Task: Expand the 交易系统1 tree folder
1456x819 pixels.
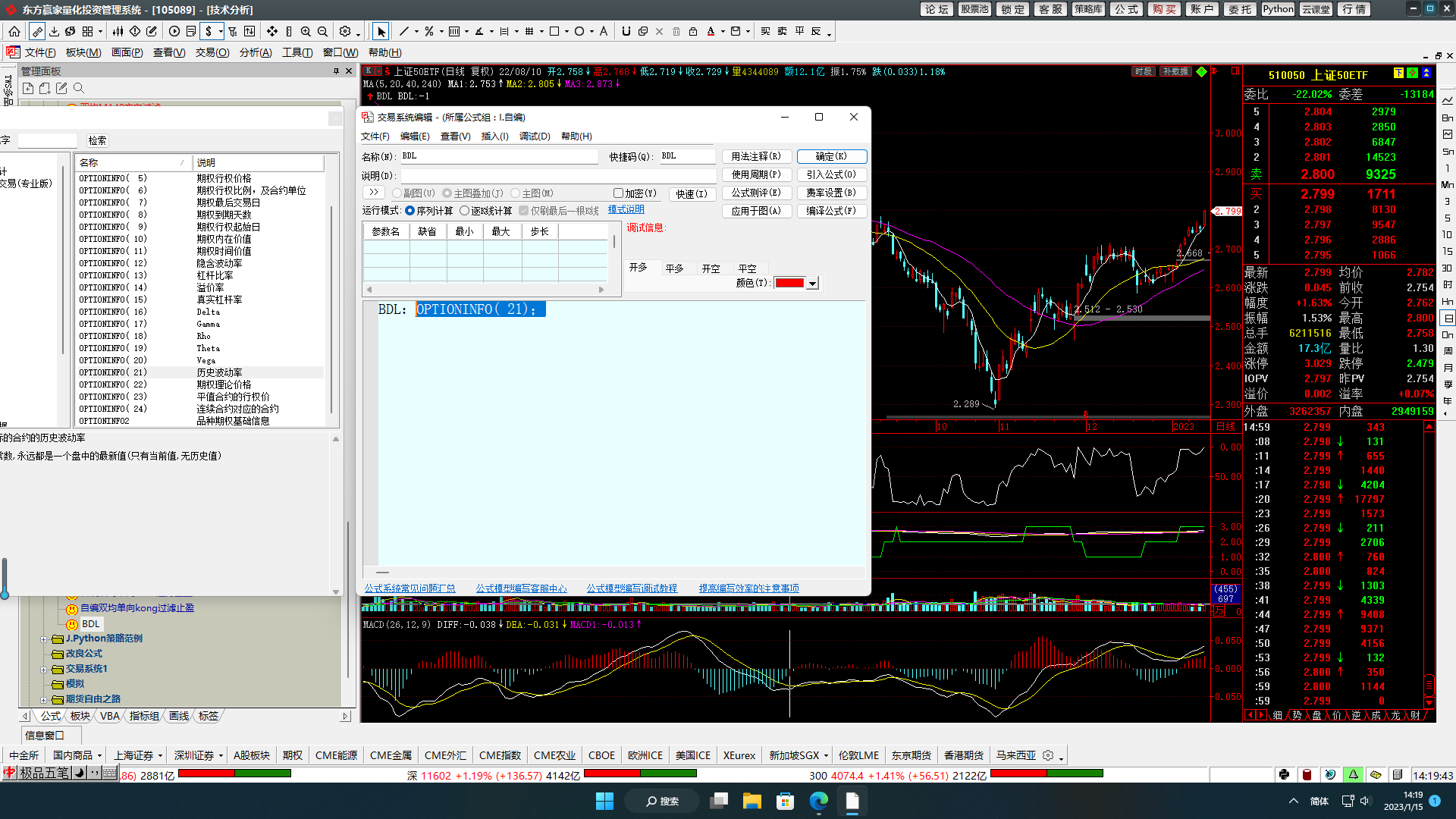Action: click(x=44, y=670)
